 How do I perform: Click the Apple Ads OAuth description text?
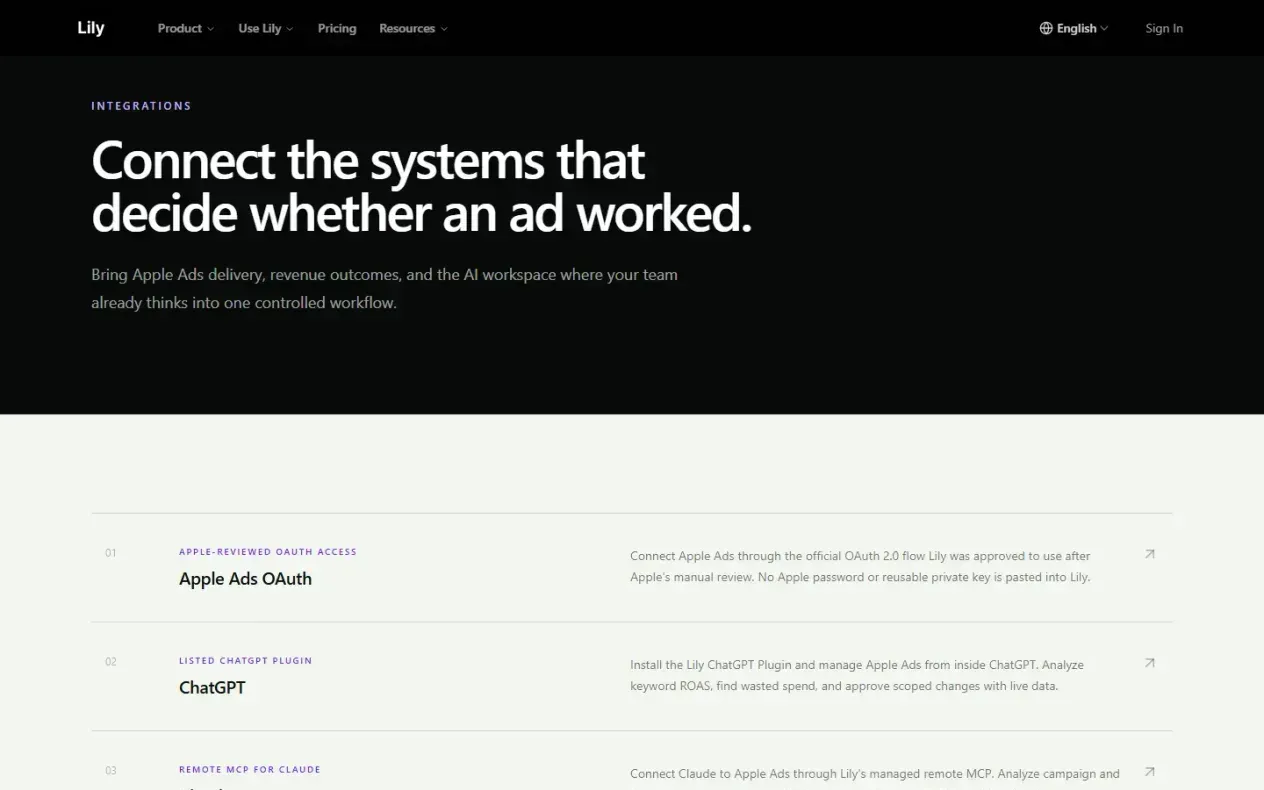[860, 566]
